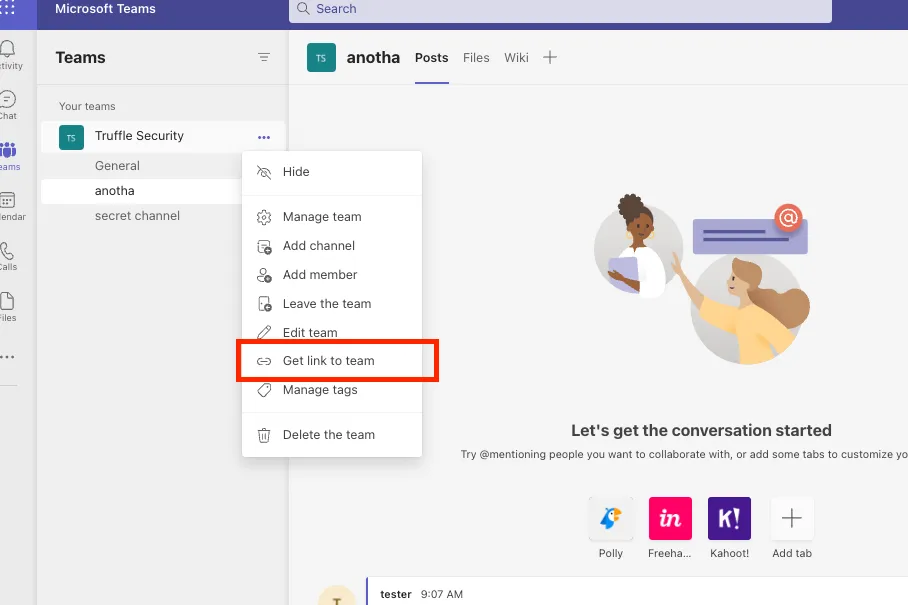
Task: Select Edit team in the menu
Action: click(x=332, y=332)
